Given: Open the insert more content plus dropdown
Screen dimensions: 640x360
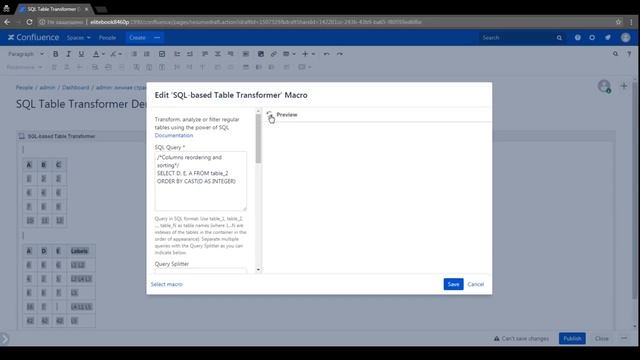Looking at the screenshot, I should (308, 54).
